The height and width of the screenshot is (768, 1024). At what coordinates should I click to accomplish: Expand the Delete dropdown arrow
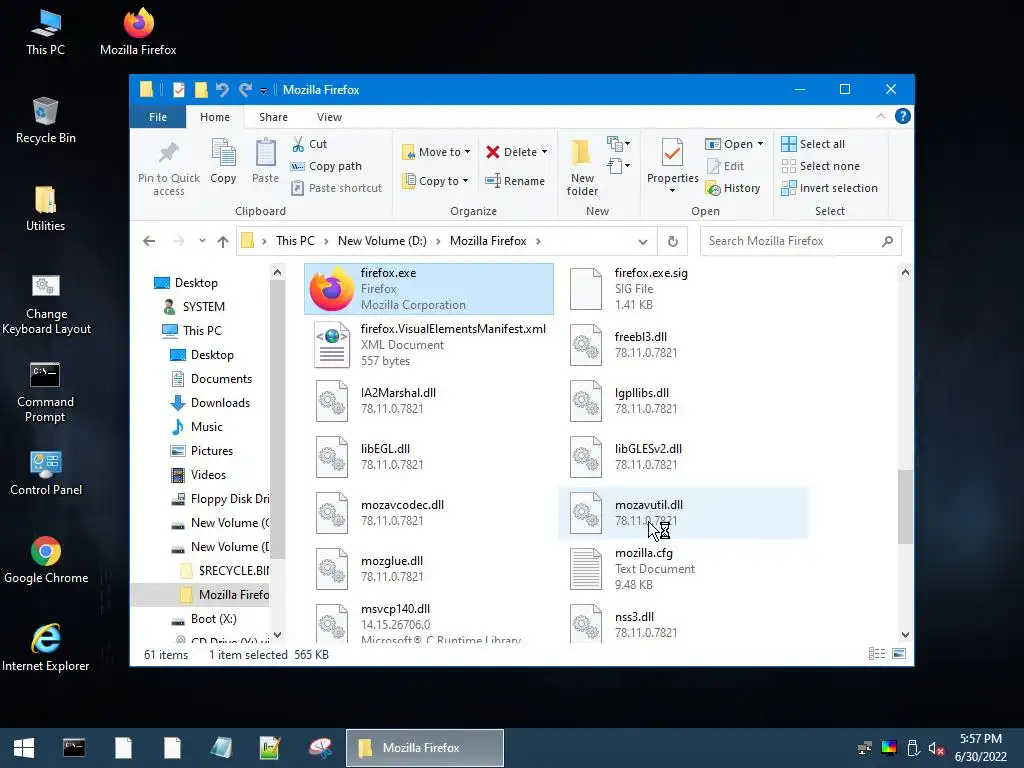click(544, 152)
